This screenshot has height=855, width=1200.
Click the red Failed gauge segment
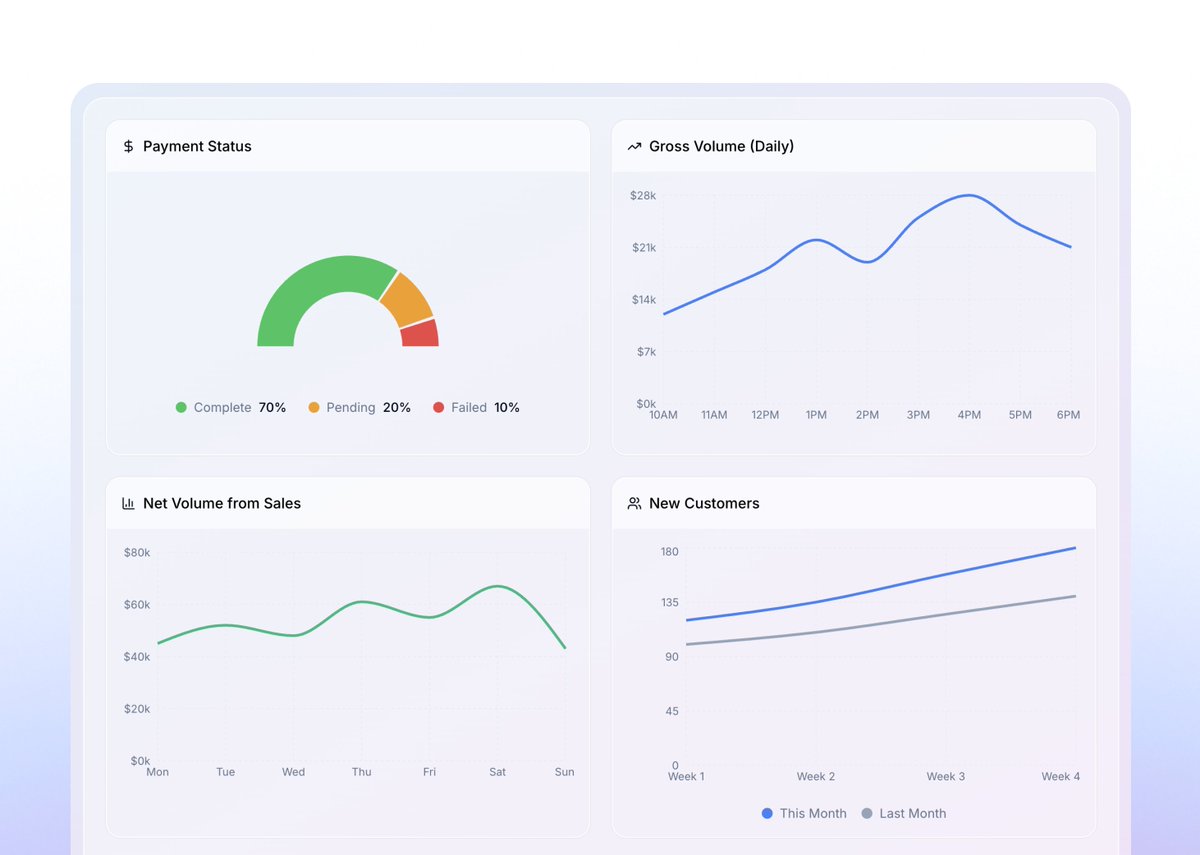[420, 334]
